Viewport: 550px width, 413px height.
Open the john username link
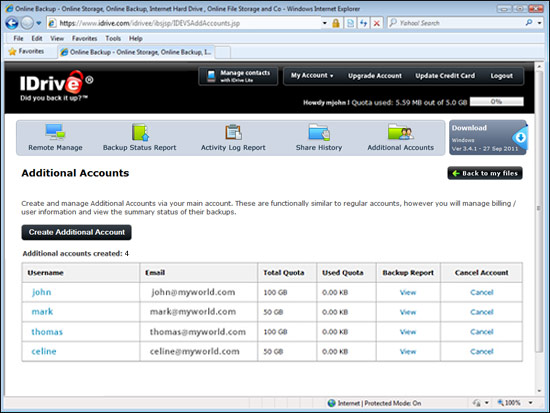[x=41, y=292]
